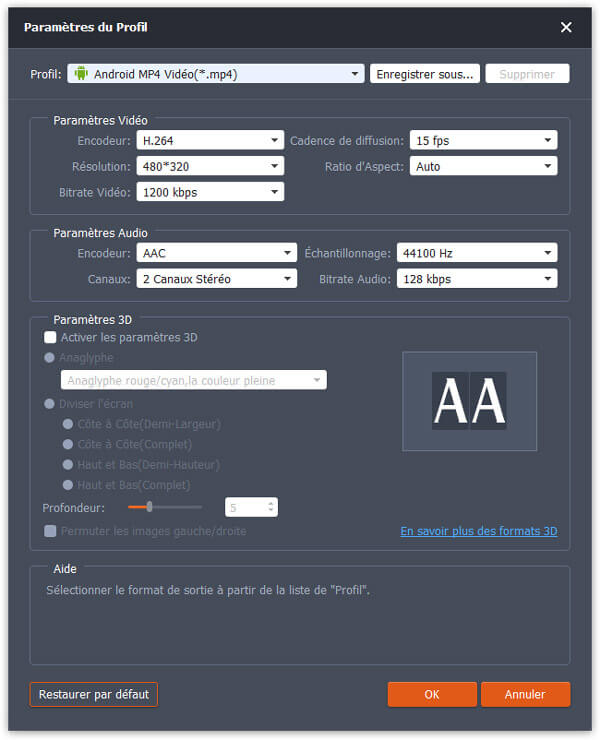Screen dimensions: 600x740
Task: Click Restaurer par défaut button
Action: (x=94, y=694)
